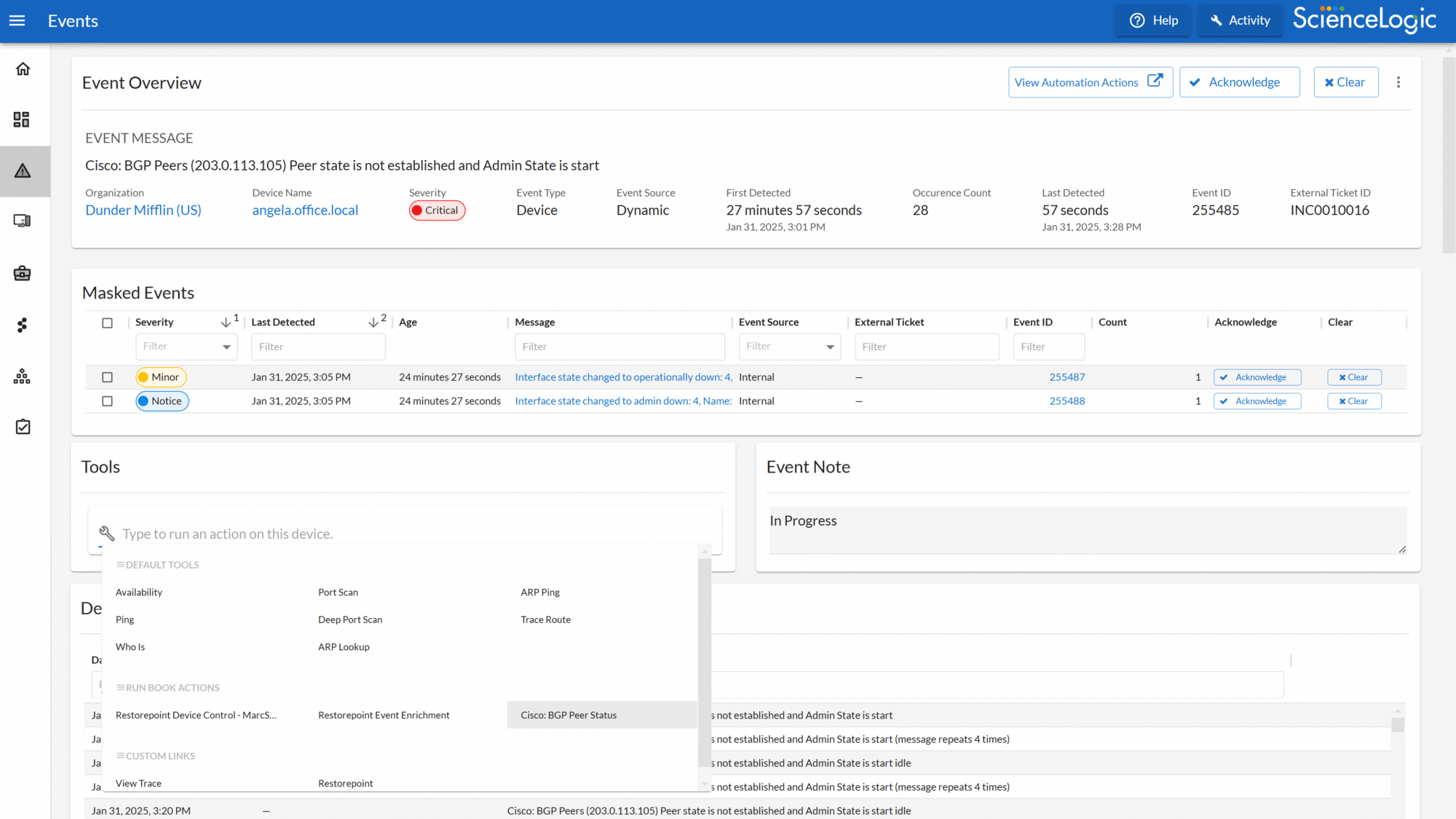The width and height of the screenshot is (1456, 819).
Task: Click the Minor severity badge
Action: (161, 377)
